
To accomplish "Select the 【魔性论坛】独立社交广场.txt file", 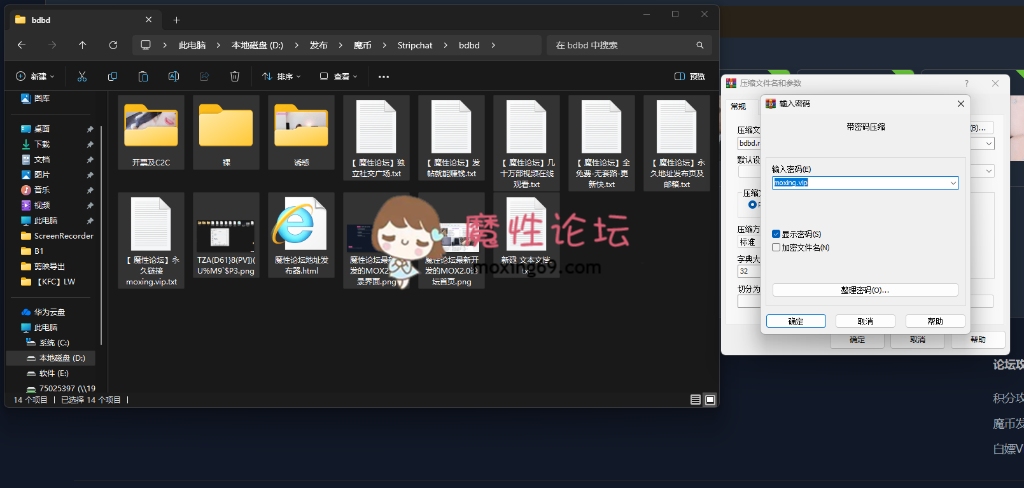I will pos(376,138).
